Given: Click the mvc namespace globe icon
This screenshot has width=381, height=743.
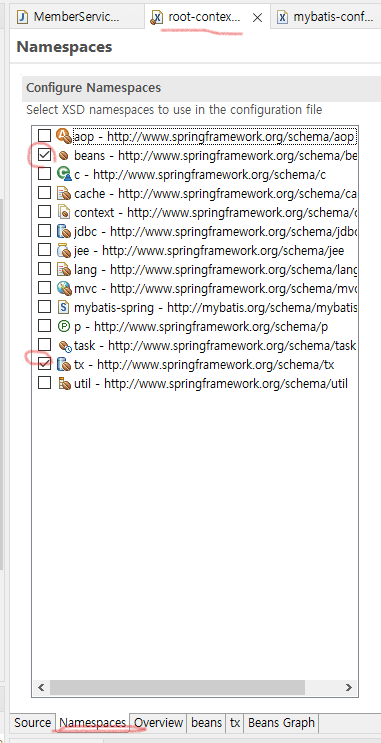Looking at the screenshot, I should pos(64,288).
